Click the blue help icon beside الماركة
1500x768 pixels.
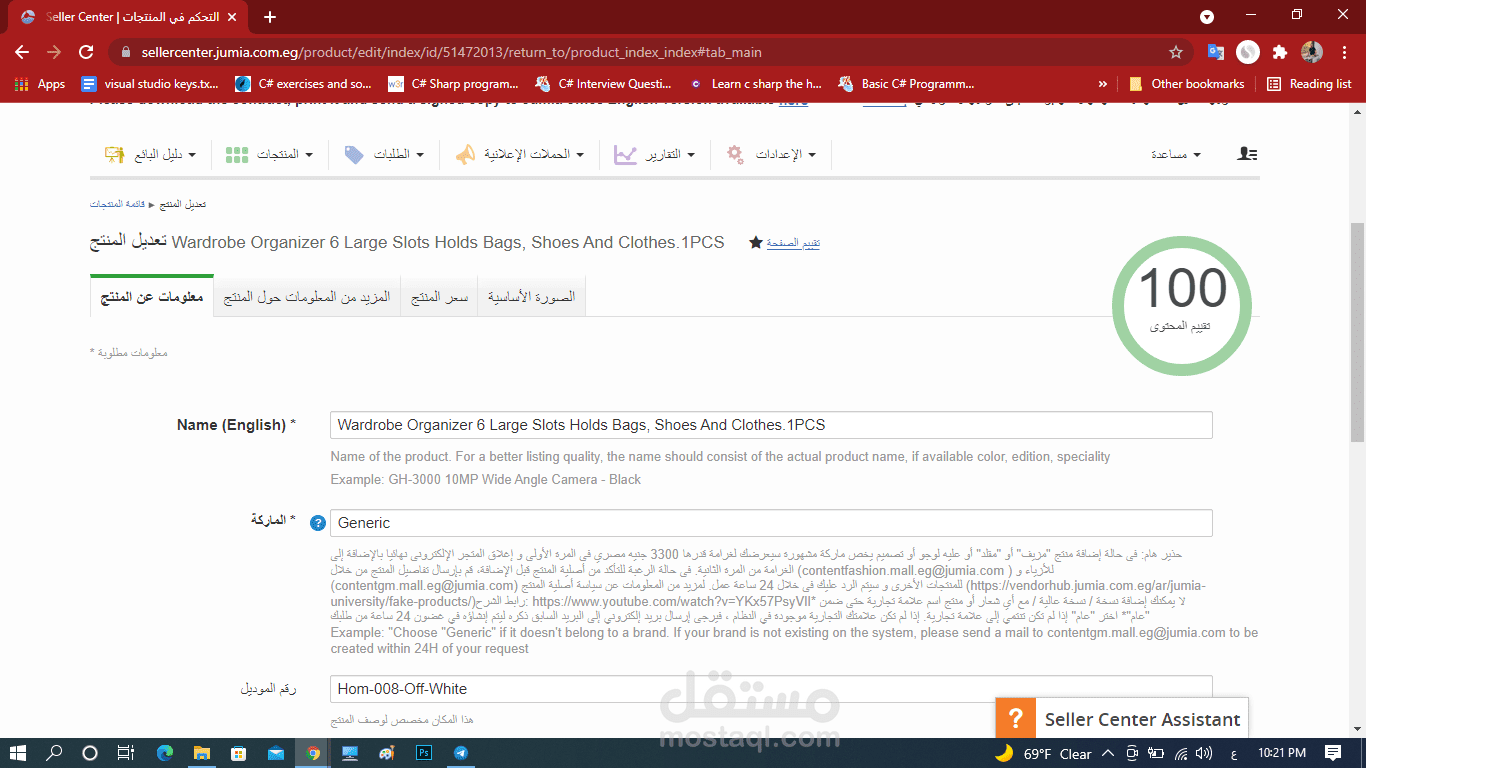[318, 523]
